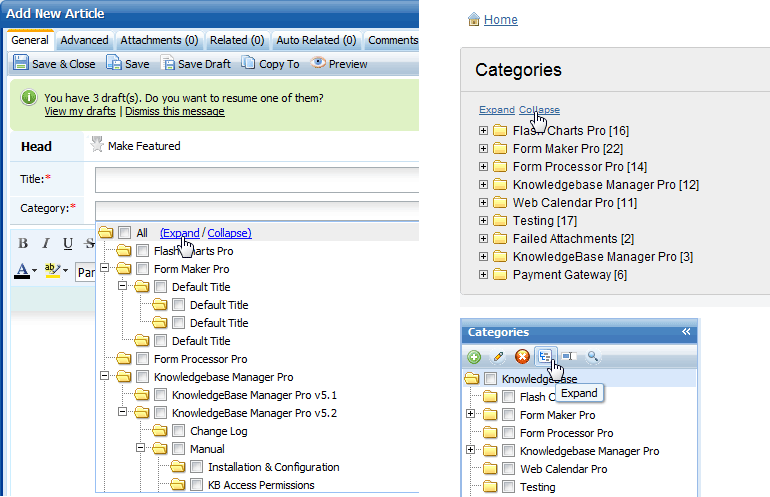
Task: Click the text highlight color swatch
Action: click(x=52, y=271)
